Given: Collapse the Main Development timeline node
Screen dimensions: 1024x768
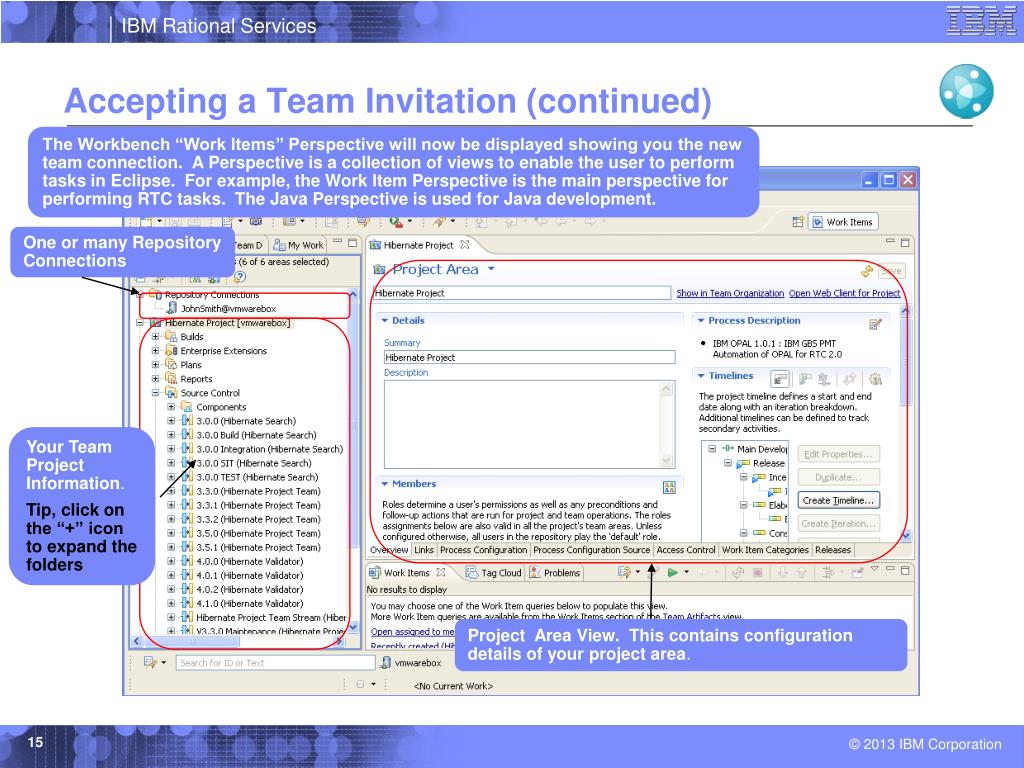Looking at the screenshot, I should [712, 449].
